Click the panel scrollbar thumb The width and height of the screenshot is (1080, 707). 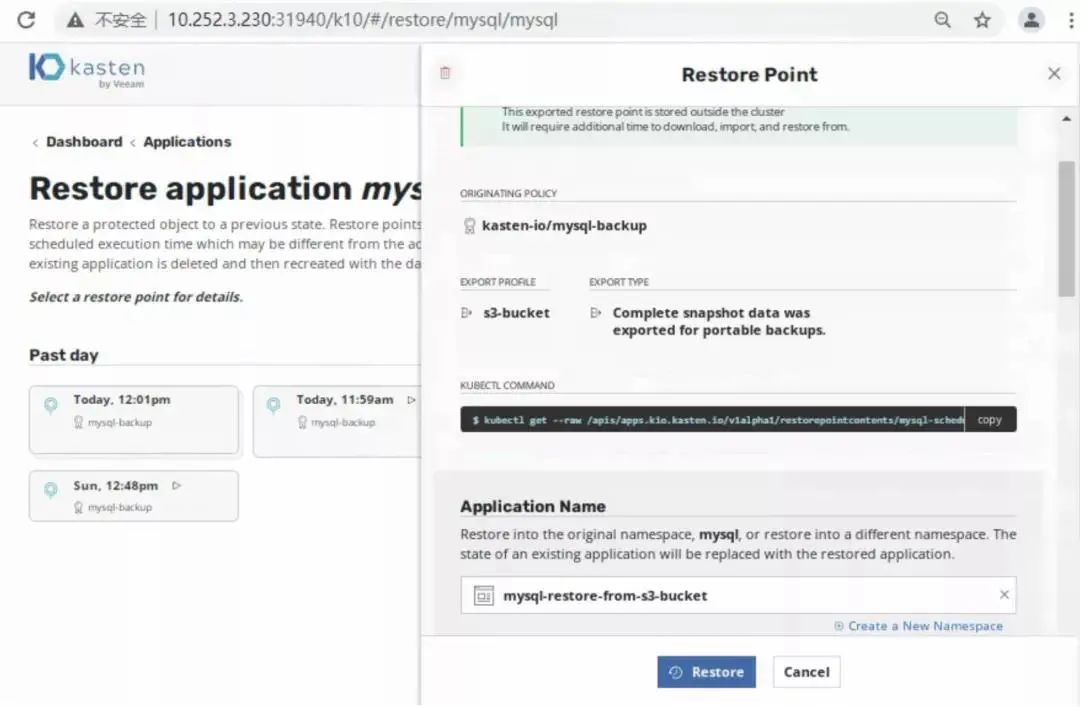[x=1067, y=228]
